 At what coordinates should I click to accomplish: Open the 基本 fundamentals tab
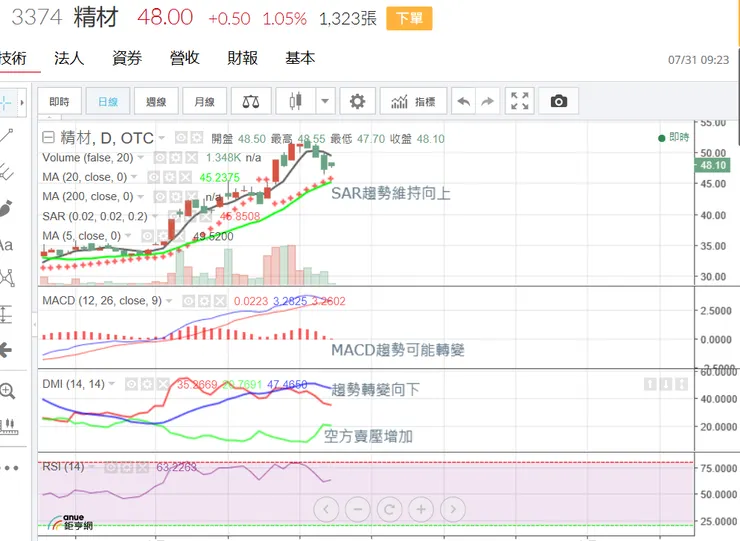pos(300,58)
